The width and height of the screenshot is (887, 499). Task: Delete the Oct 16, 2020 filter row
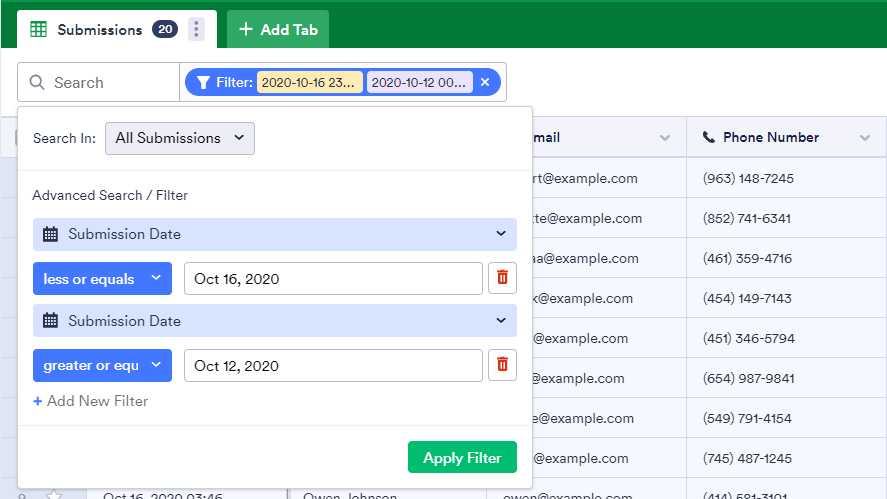[502, 279]
